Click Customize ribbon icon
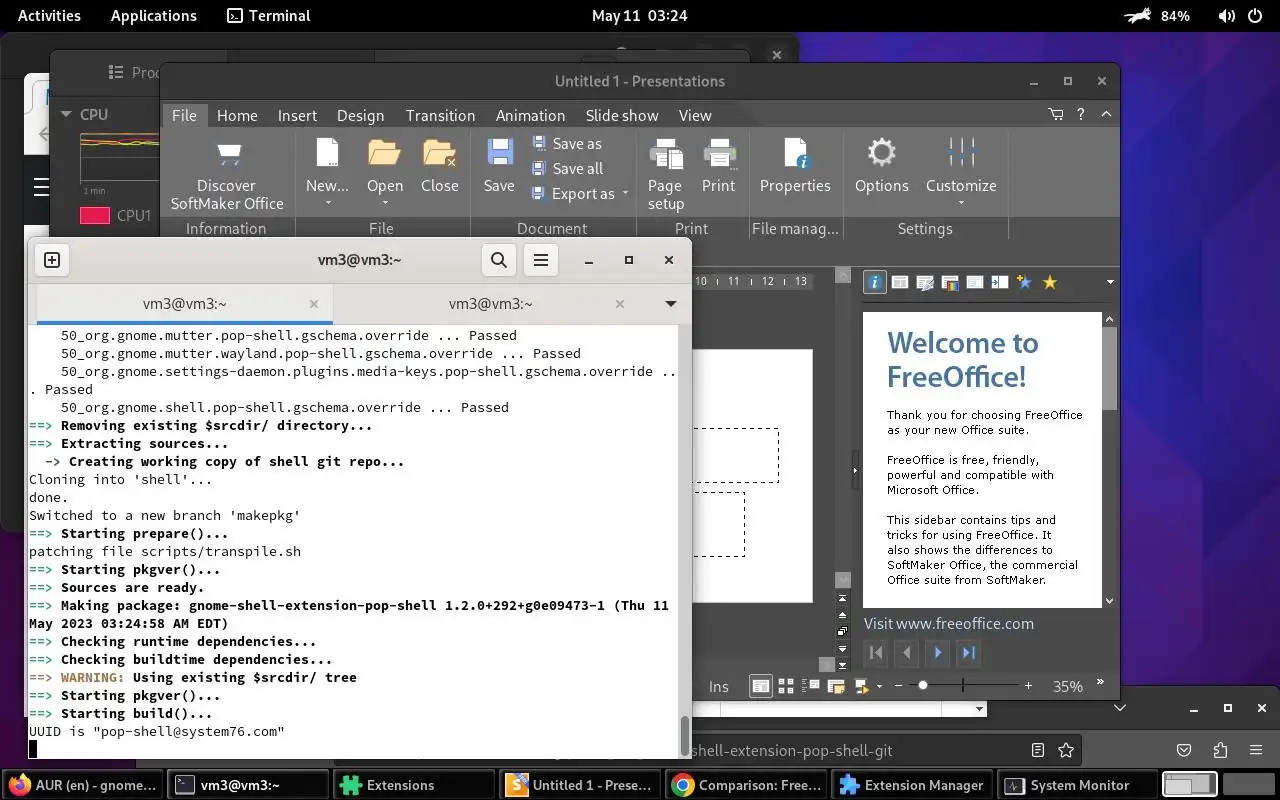This screenshot has height=800, width=1280. tap(961, 152)
